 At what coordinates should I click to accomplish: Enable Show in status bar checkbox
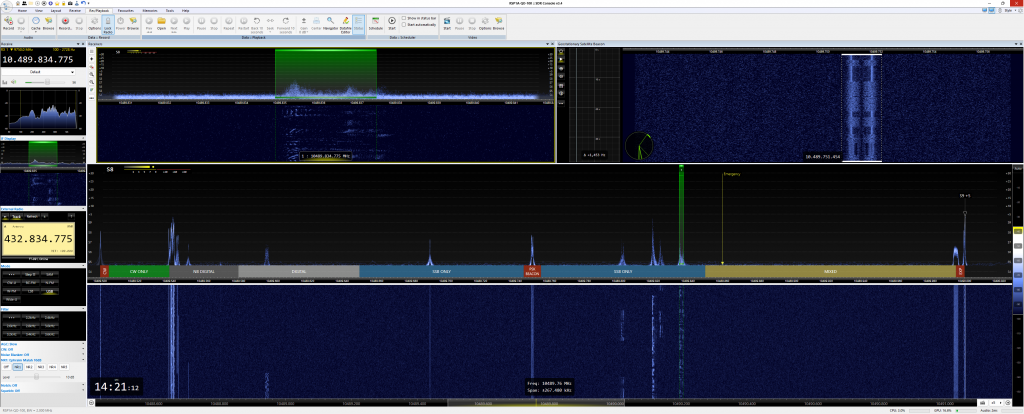pyautogui.click(x=404, y=18)
